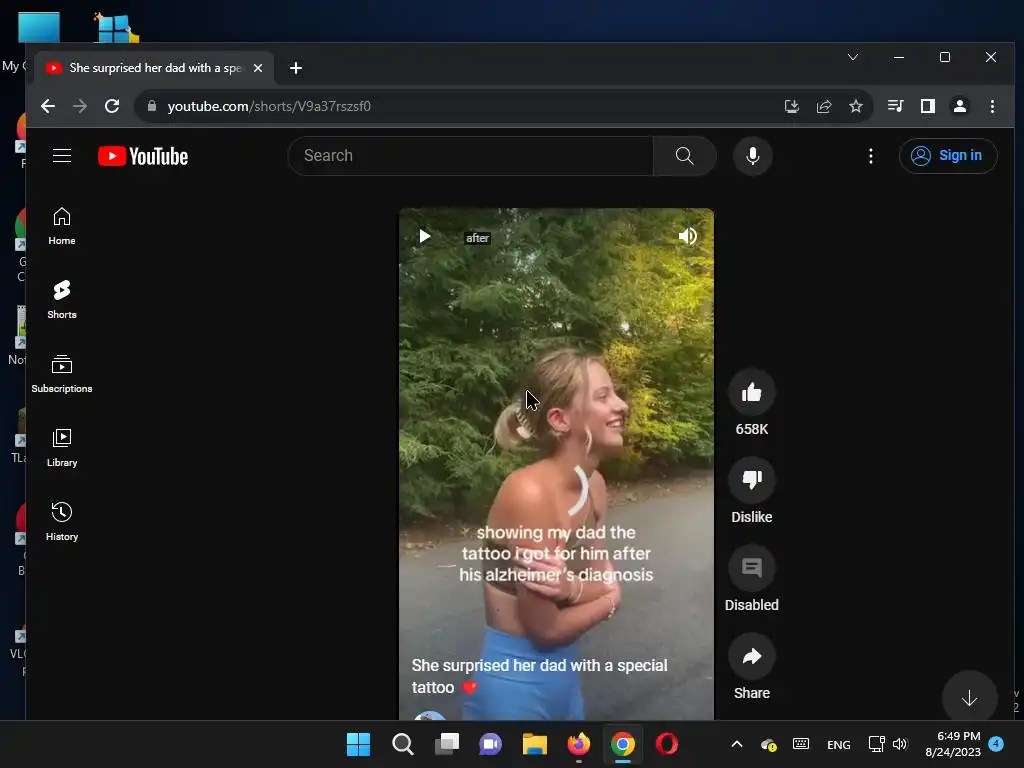
Task: Go to next Short with down arrow
Action: 969,698
